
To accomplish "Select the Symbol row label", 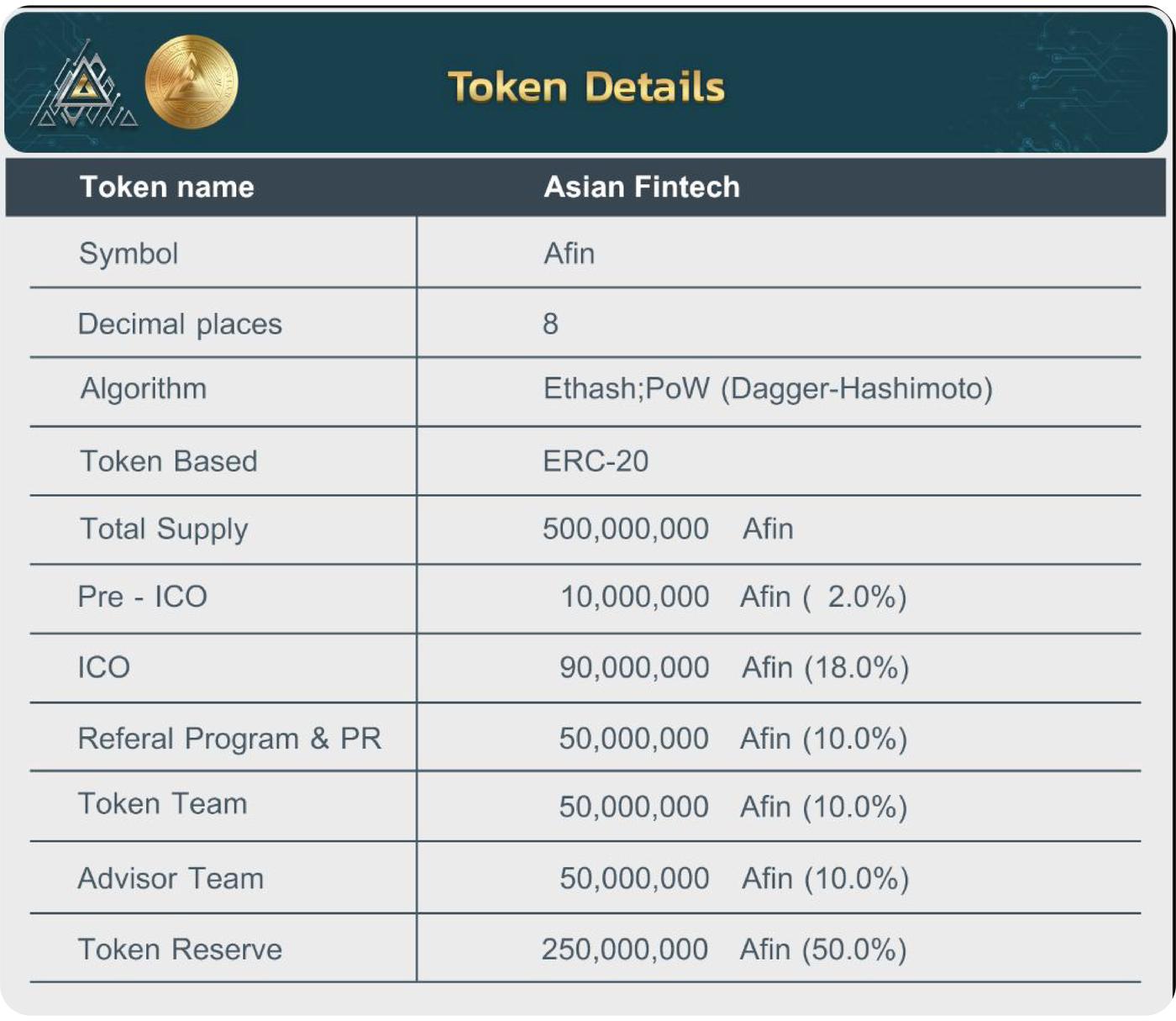I will (x=129, y=254).
